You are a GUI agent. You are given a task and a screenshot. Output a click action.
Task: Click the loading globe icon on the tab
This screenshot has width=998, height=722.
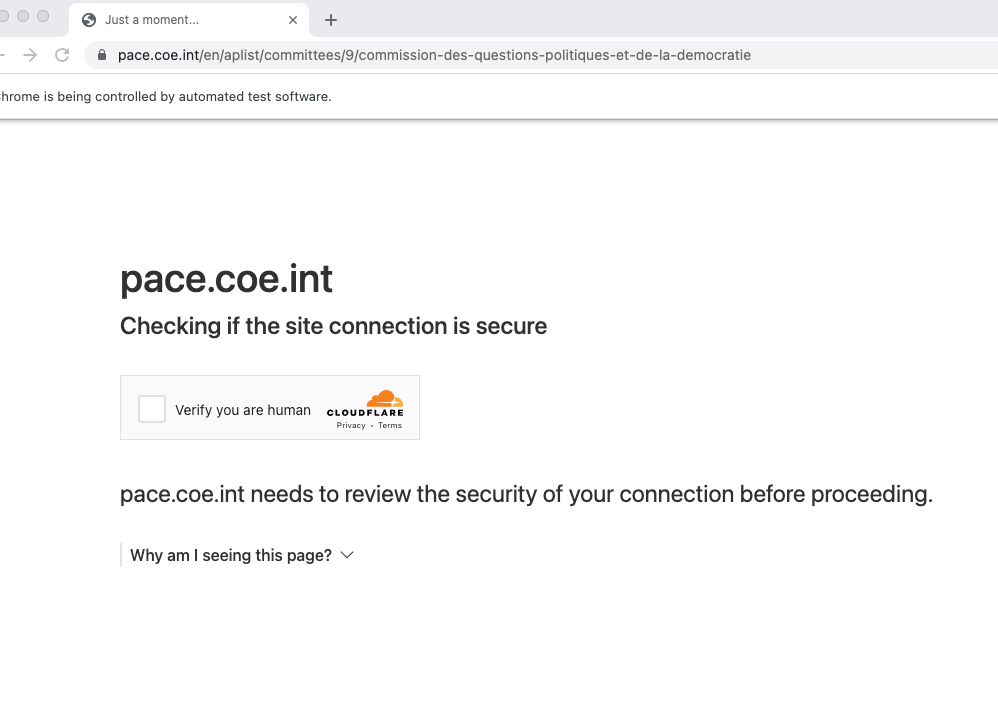(89, 19)
